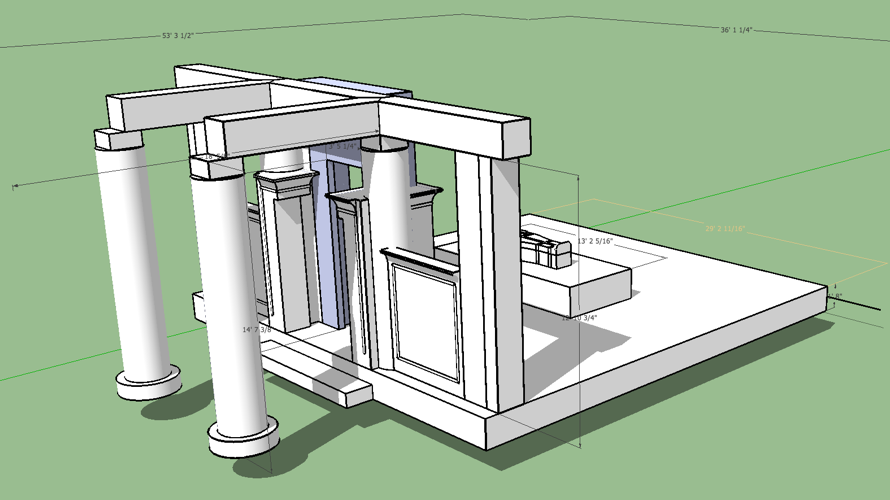Viewport: 890px width, 500px height.
Task: Click the 53' 3 1/2" dimension label
Action: coord(177,35)
